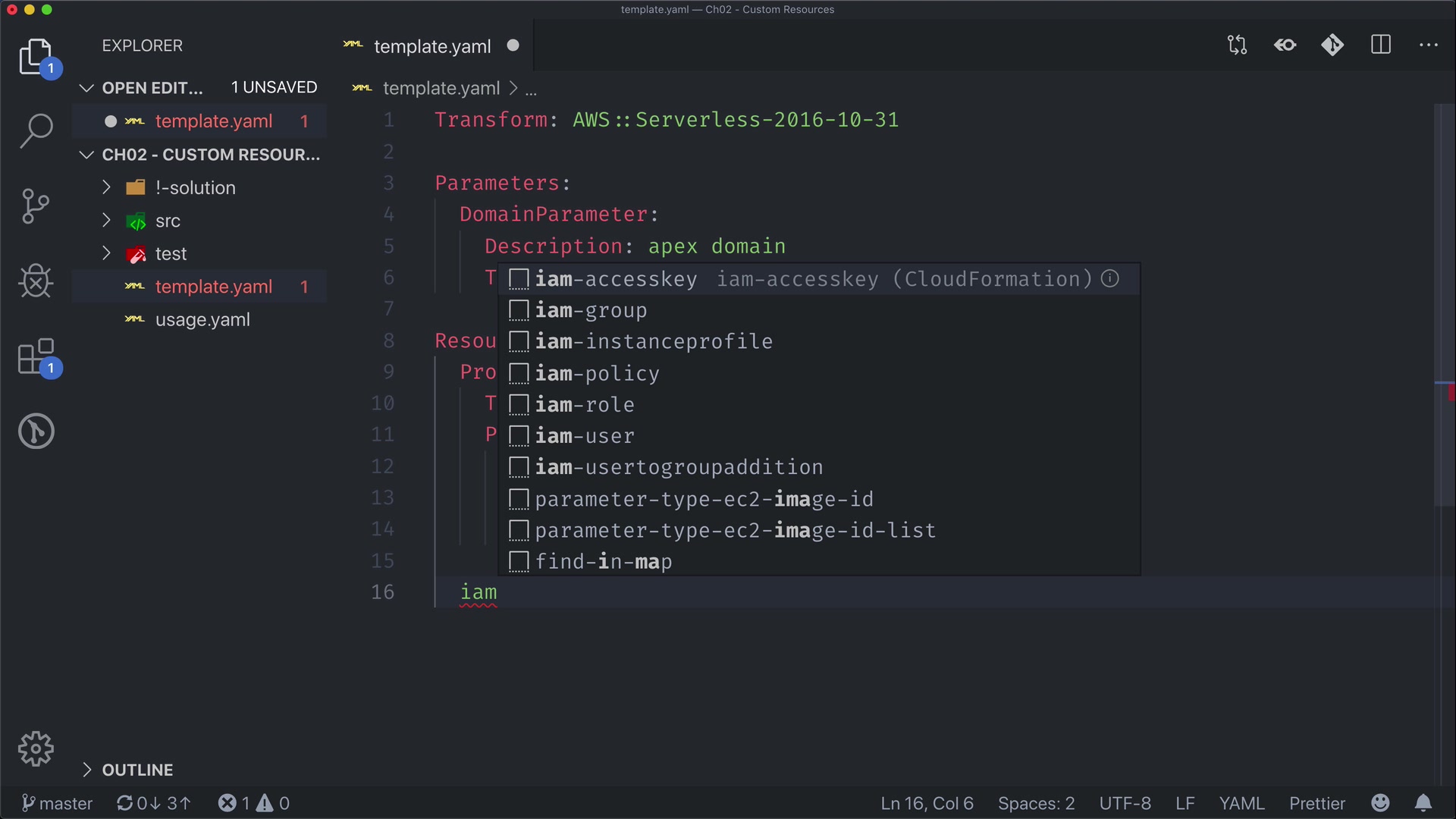Screen dimensions: 1456x819
Task: Change language mode from YAML
Action: tap(1241, 803)
